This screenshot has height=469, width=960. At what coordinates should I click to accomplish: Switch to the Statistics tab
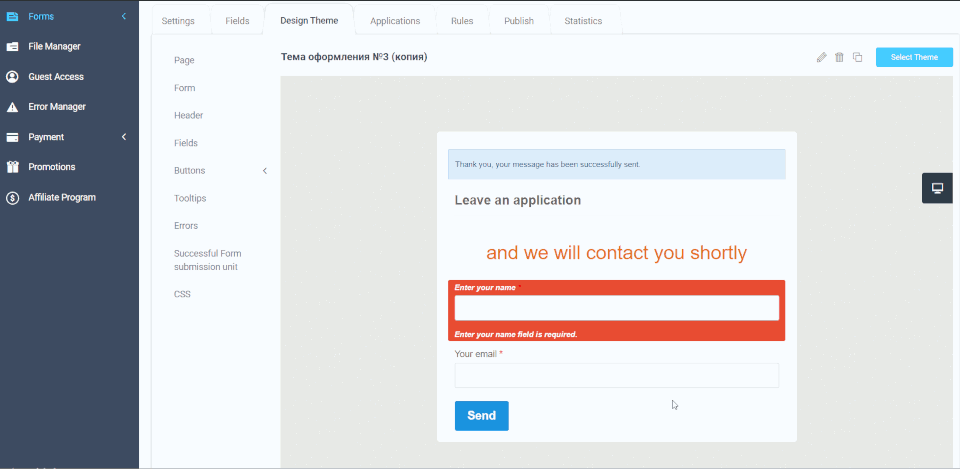(x=583, y=21)
